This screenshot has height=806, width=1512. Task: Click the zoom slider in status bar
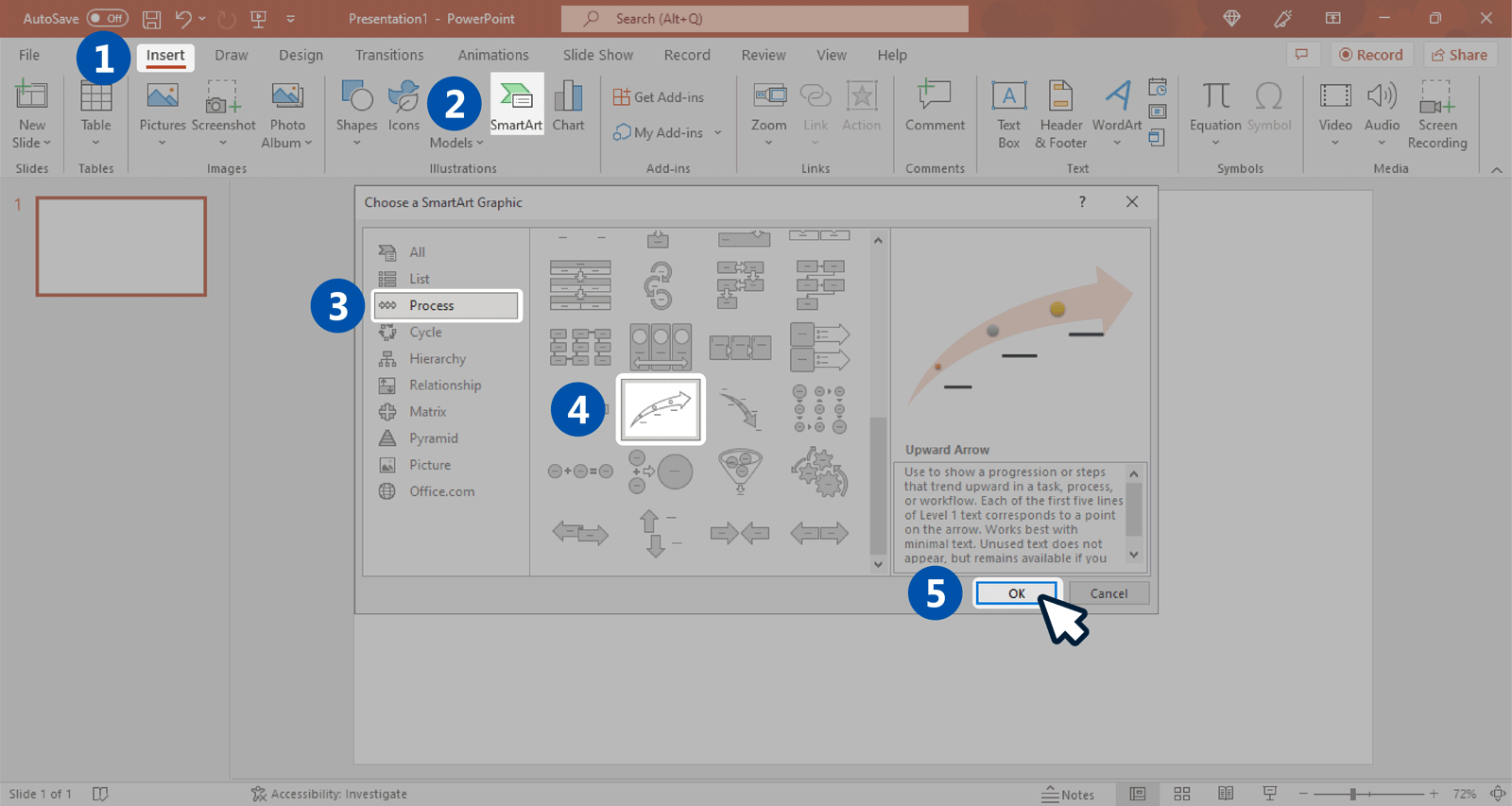pyautogui.click(x=1368, y=794)
